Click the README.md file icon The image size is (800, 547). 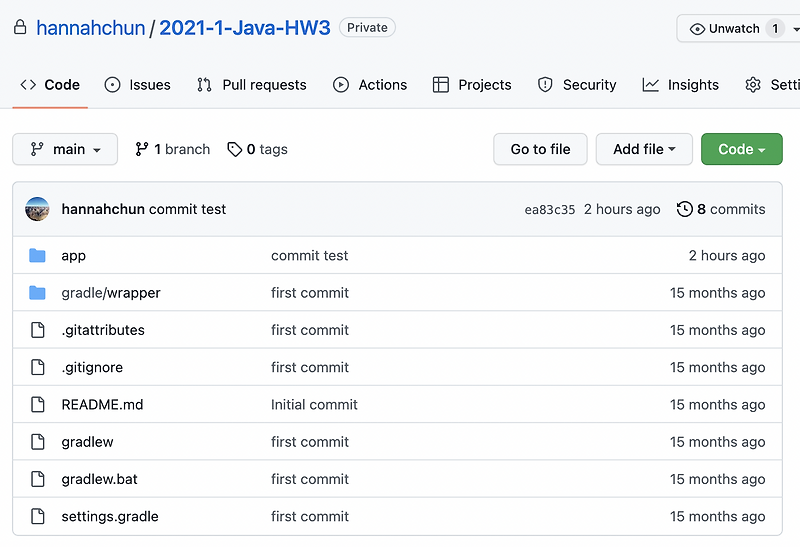click(38, 405)
